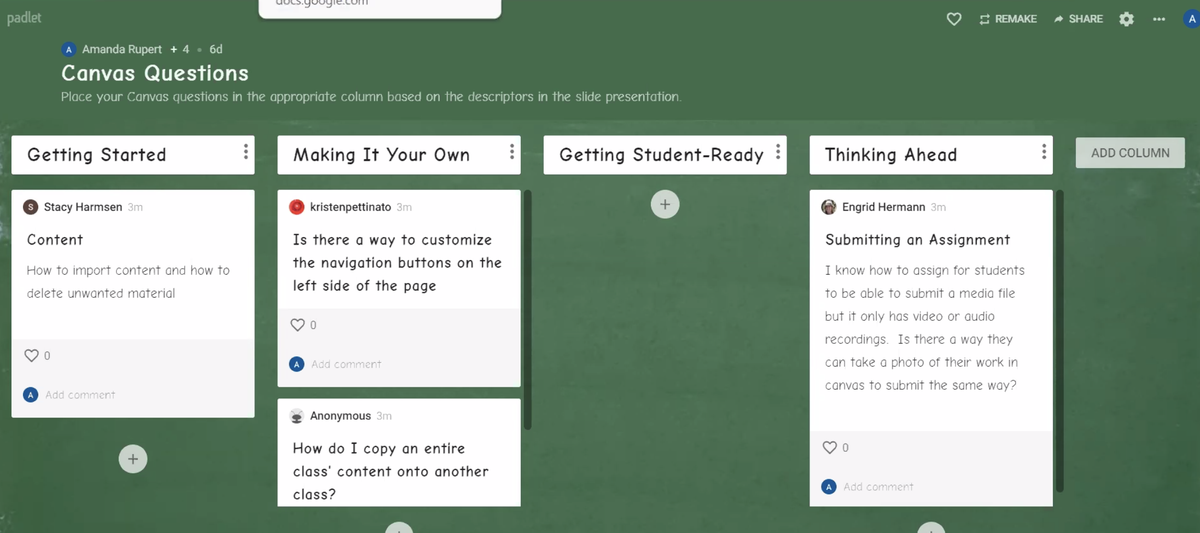This screenshot has height=533, width=1200.
Task: Open Thinking Ahead column options menu
Action: (1044, 153)
